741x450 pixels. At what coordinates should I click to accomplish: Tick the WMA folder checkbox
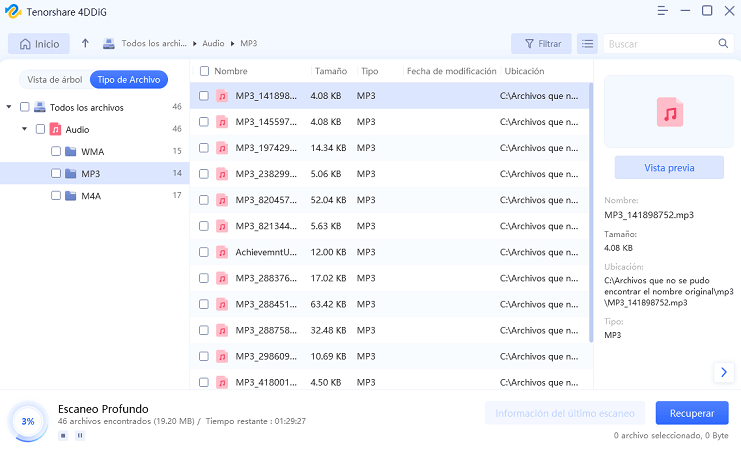56,151
